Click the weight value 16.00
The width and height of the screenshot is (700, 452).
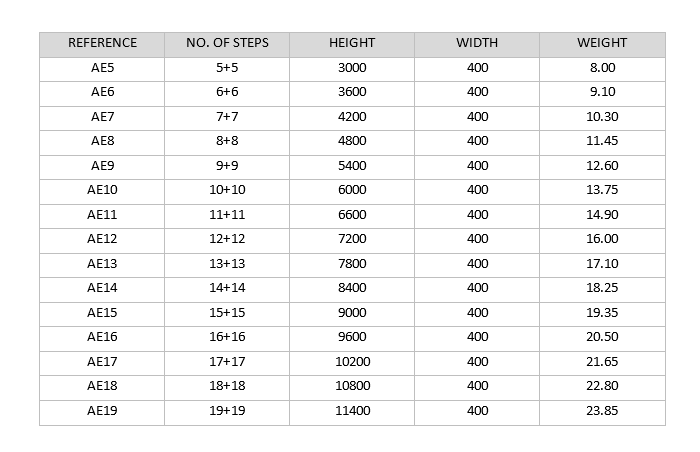(x=602, y=239)
